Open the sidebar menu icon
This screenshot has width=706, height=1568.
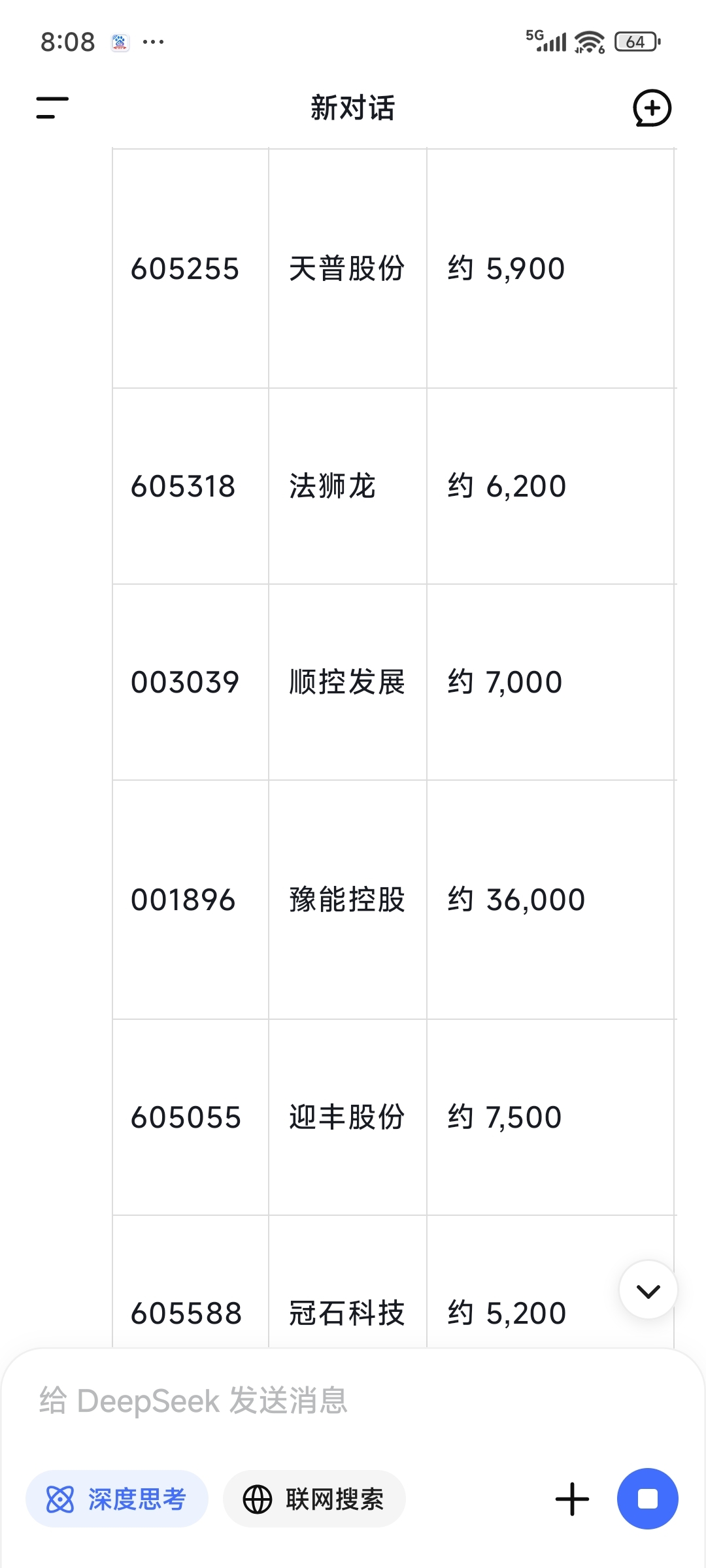coord(52,108)
